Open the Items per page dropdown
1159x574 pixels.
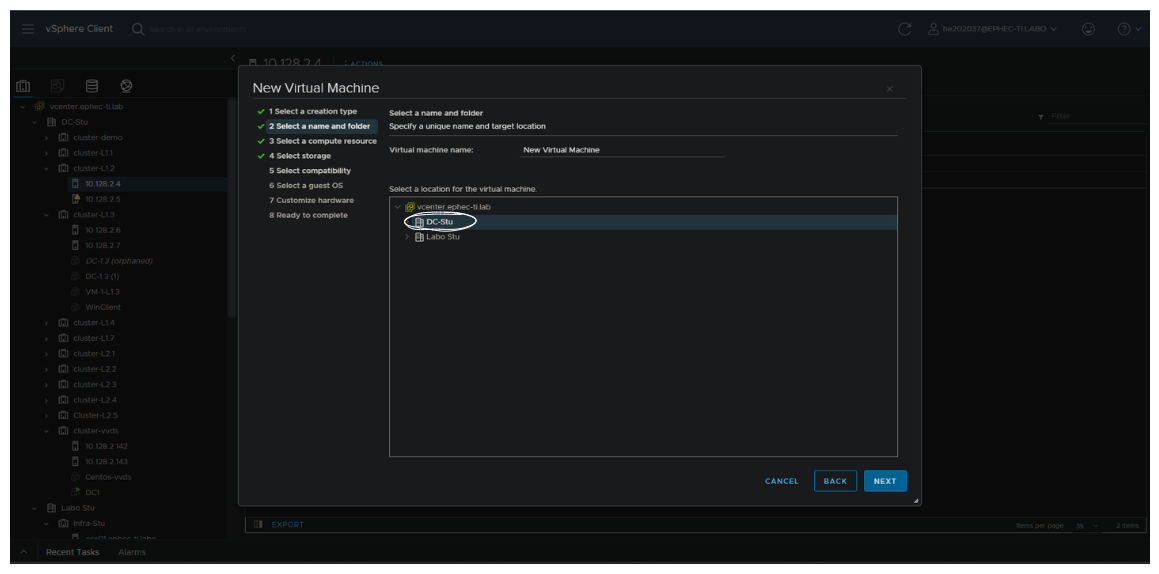click(1087, 525)
